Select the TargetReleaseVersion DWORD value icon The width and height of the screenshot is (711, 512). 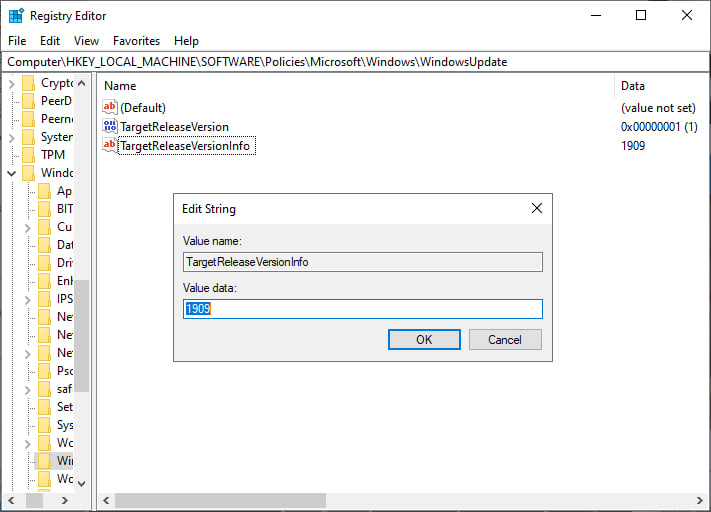coord(110,126)
